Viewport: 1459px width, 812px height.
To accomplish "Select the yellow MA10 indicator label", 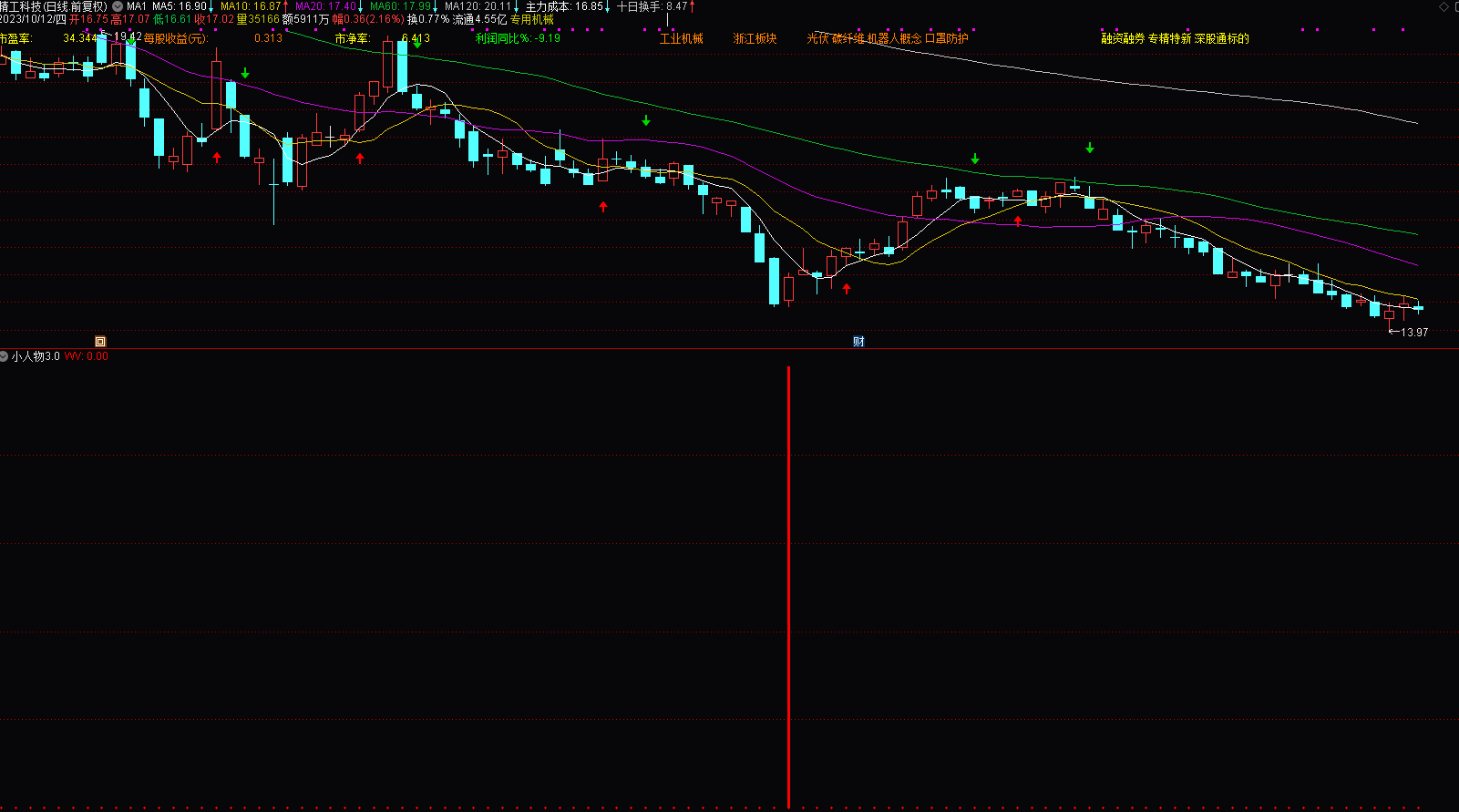I will click(251, 6).
